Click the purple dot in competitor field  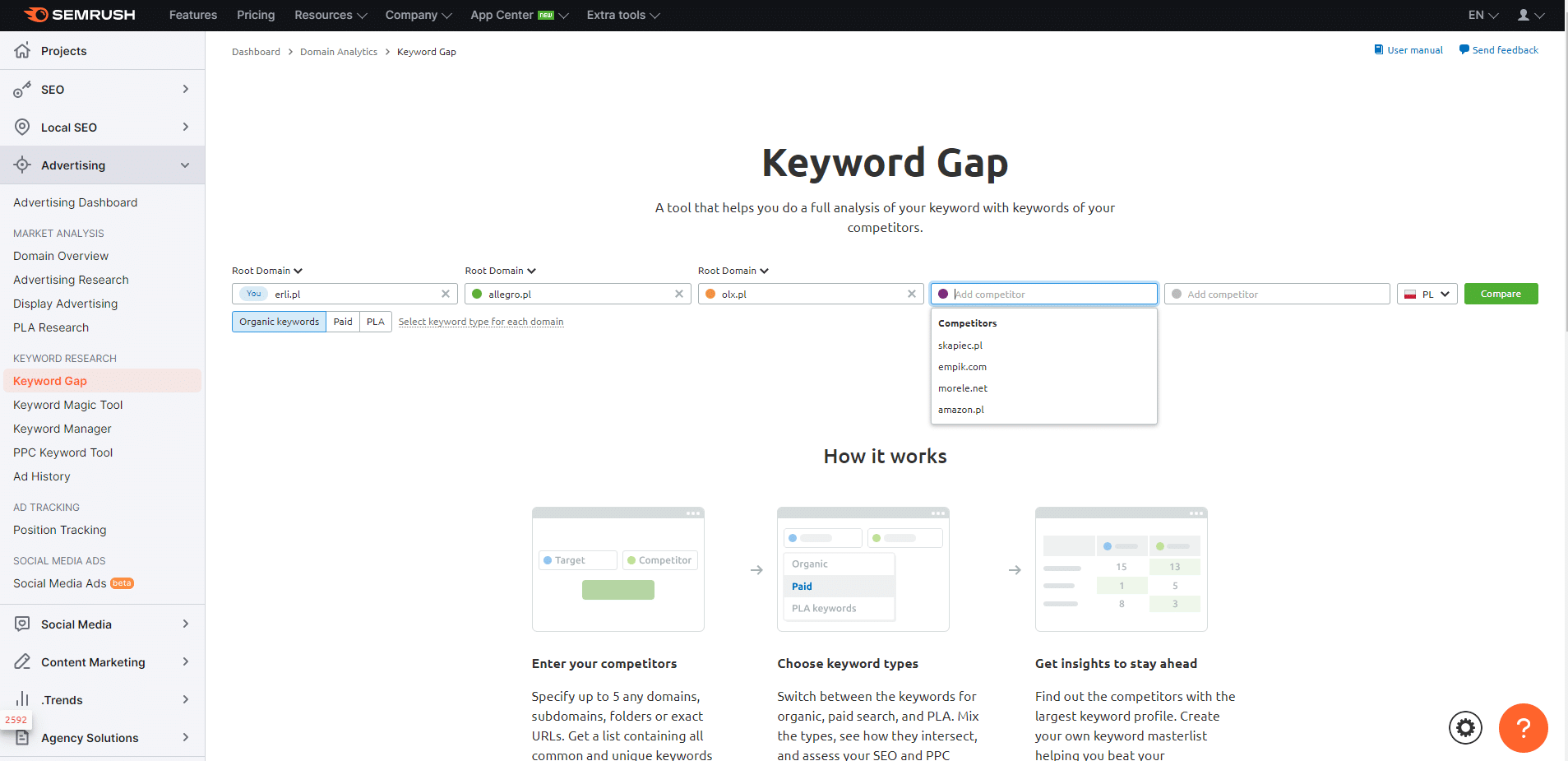point(943,294)
